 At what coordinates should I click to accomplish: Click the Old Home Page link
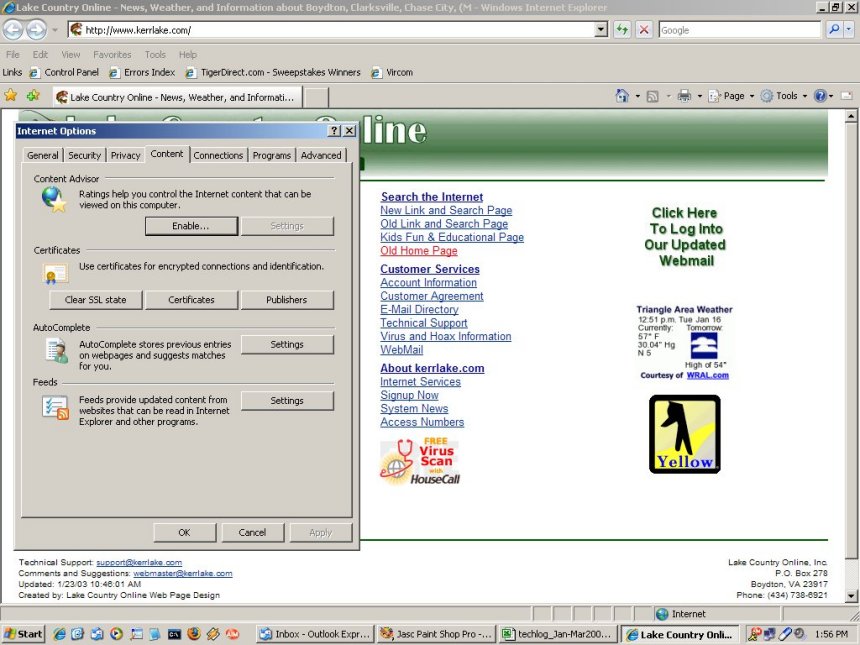coord(418,251)
